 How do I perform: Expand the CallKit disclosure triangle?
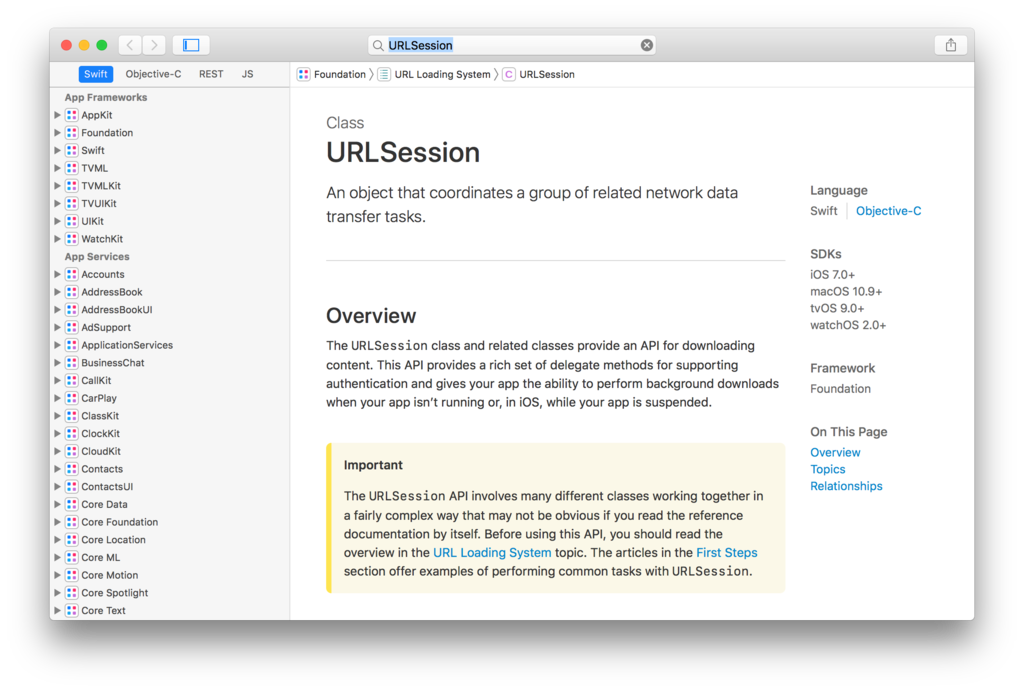click(x=57, y=380)
